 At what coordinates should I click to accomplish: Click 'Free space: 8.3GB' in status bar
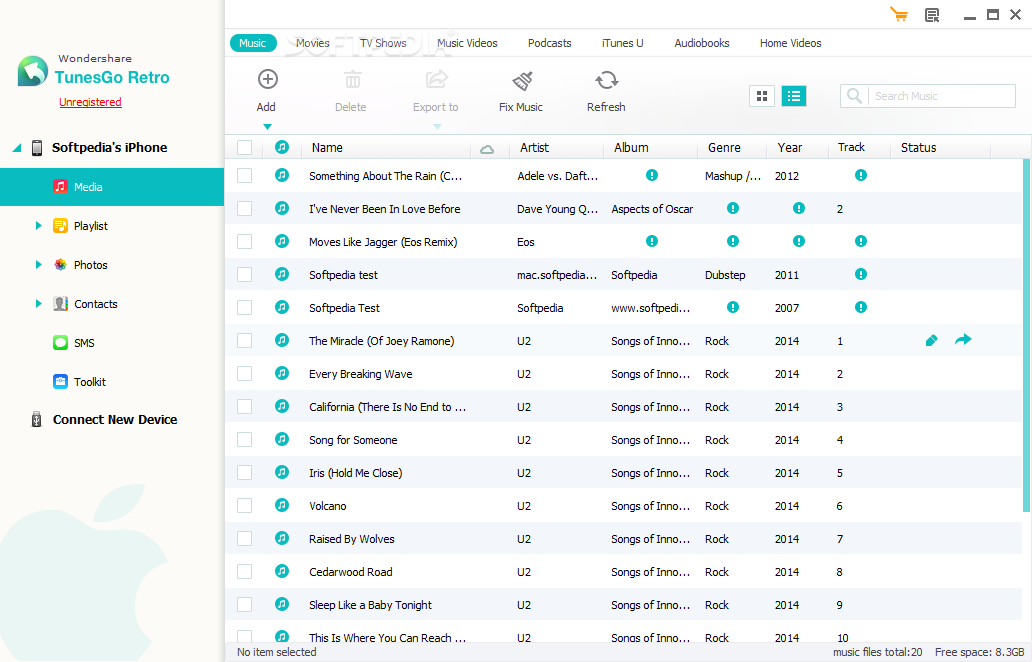point(979,652)
